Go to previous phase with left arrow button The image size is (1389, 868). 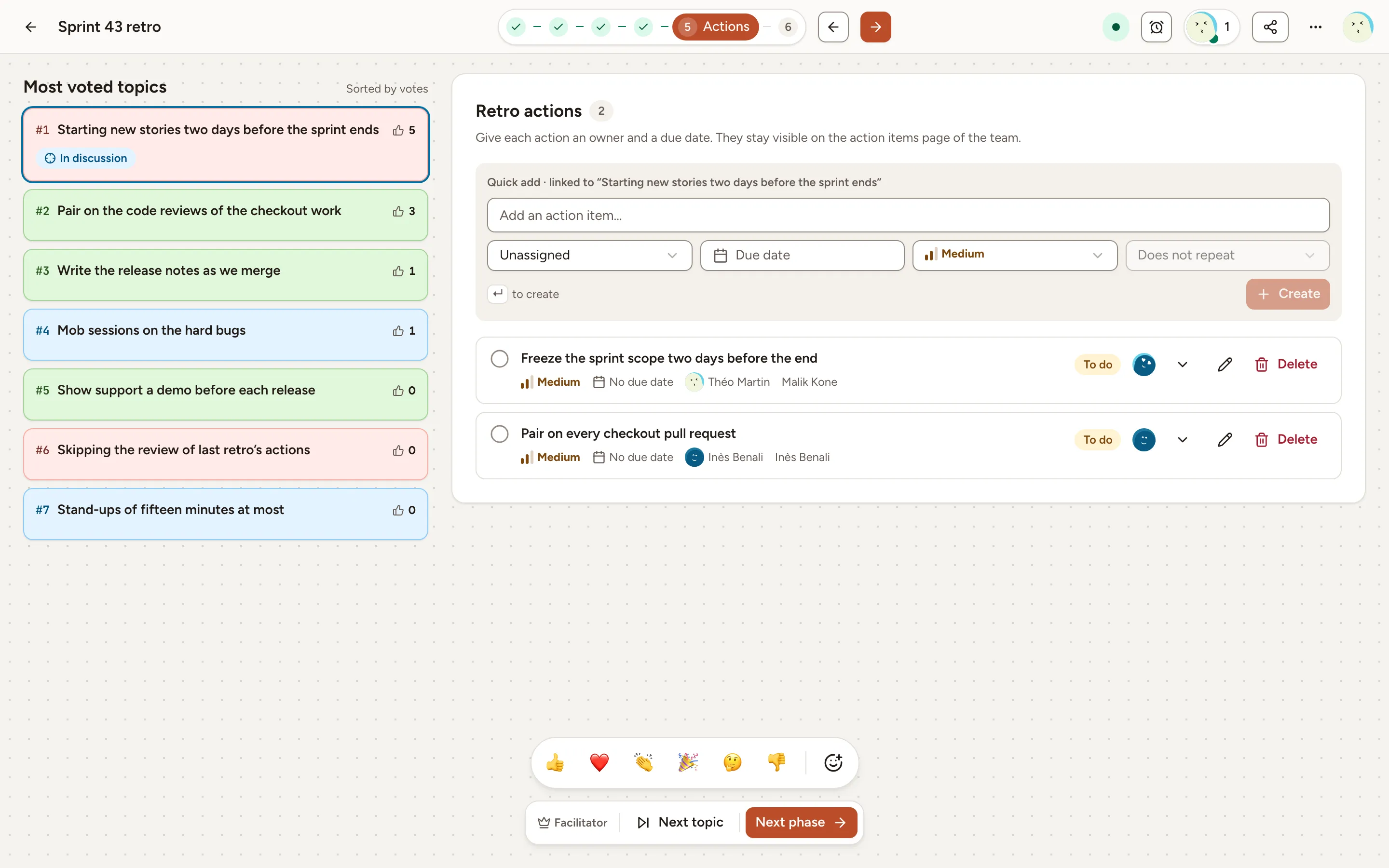[x=833, y=27]
